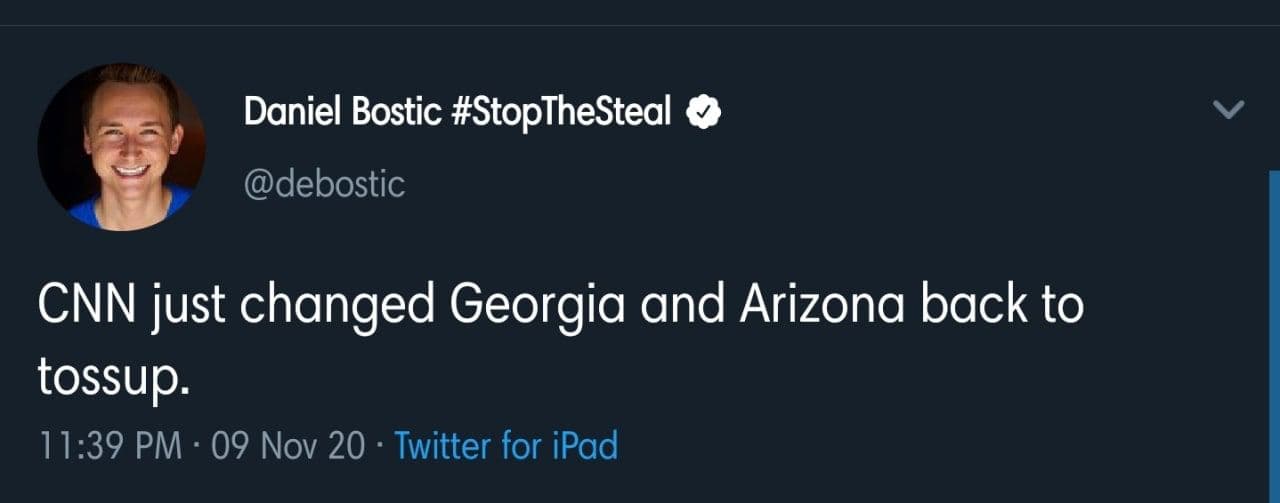The width and height of the screenshot is (1280, 503).
Task: Expand the tweet options chevron
Action: [x=1228, y=110]
